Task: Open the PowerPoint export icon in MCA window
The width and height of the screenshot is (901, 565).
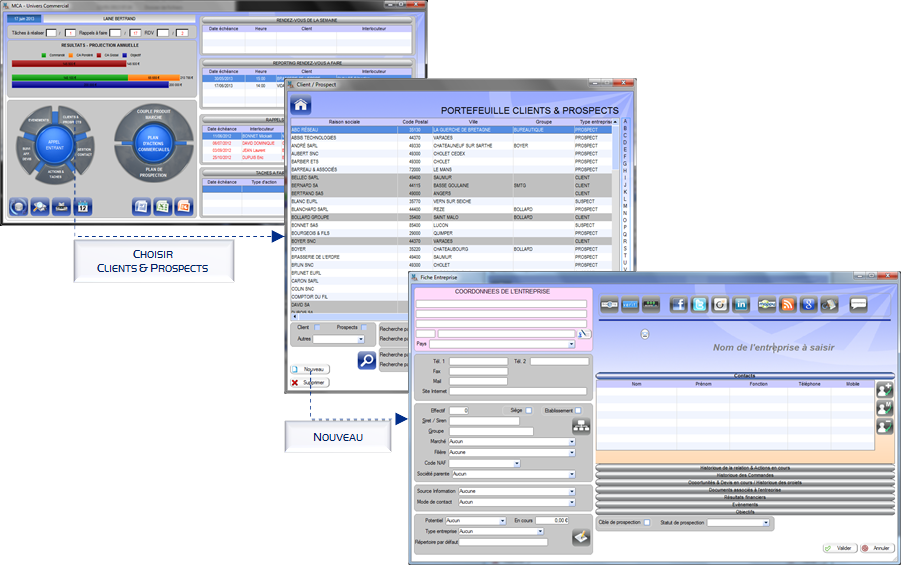Action: click(x=184, y=206)
